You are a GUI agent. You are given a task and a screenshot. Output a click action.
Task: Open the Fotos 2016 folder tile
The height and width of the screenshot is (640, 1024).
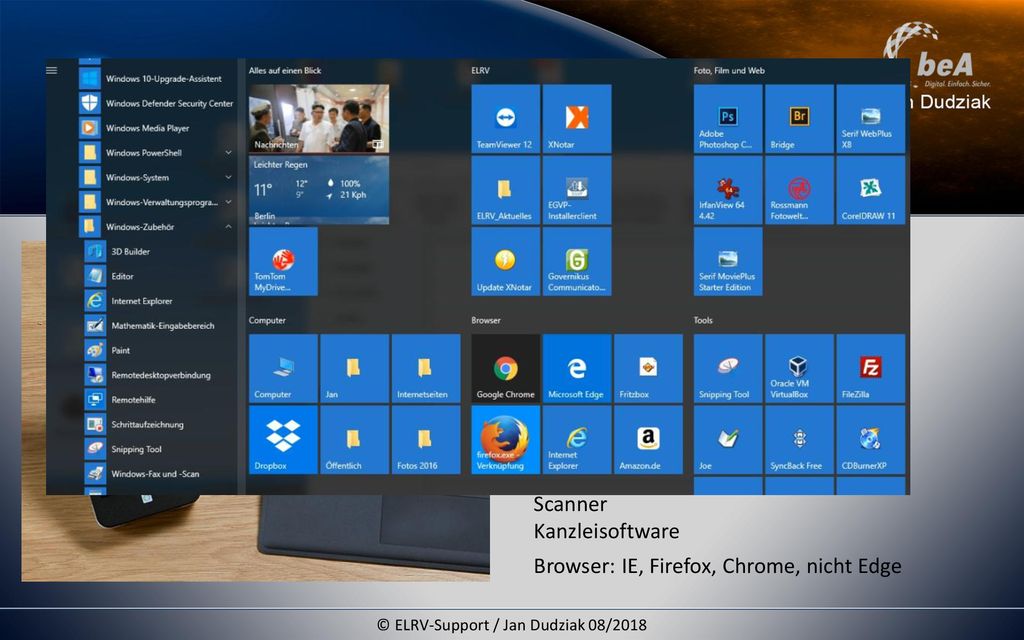(x=425, y=440)
